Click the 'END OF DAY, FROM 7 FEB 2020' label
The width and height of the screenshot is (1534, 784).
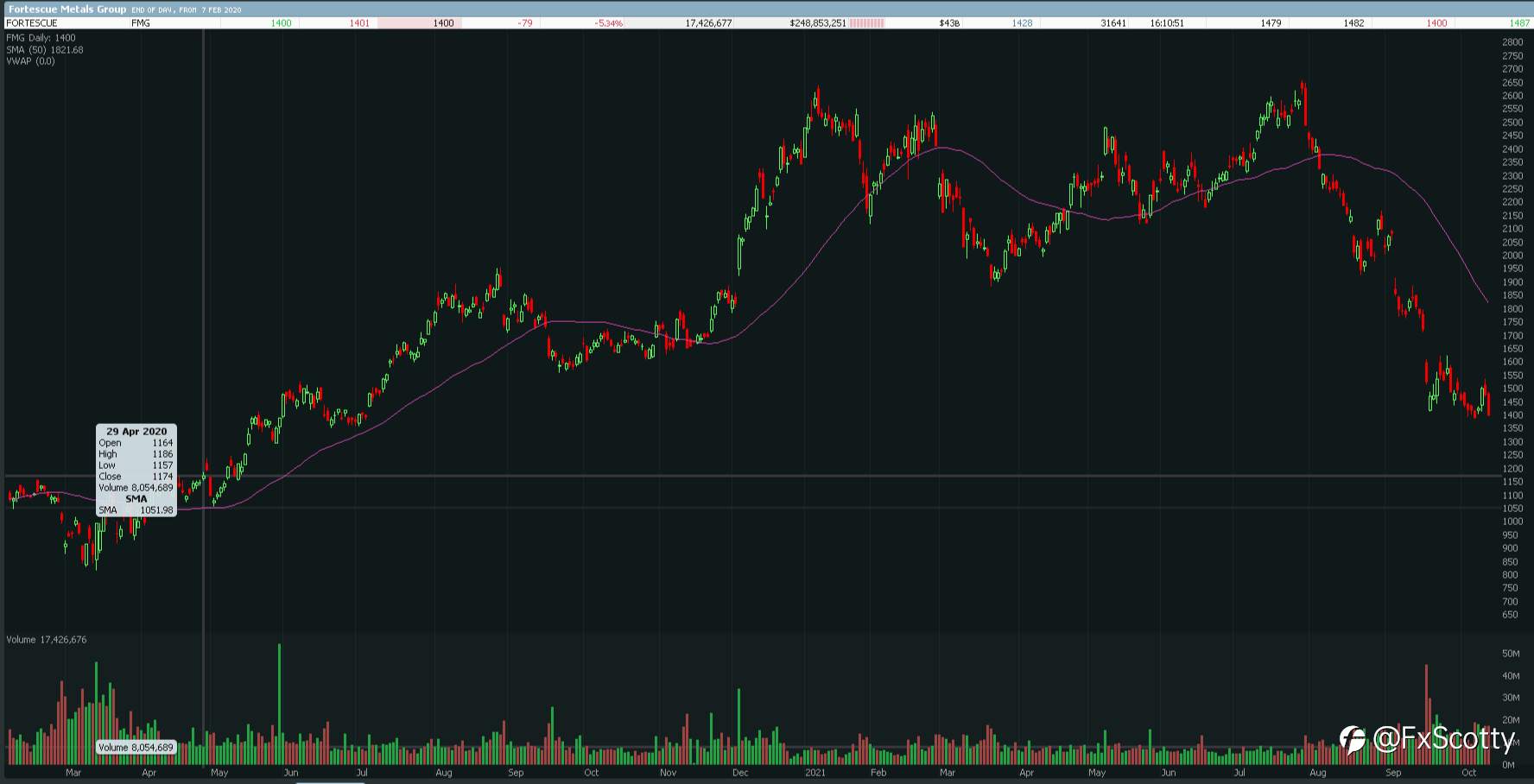pyautogui.click(x=187, y=10)
